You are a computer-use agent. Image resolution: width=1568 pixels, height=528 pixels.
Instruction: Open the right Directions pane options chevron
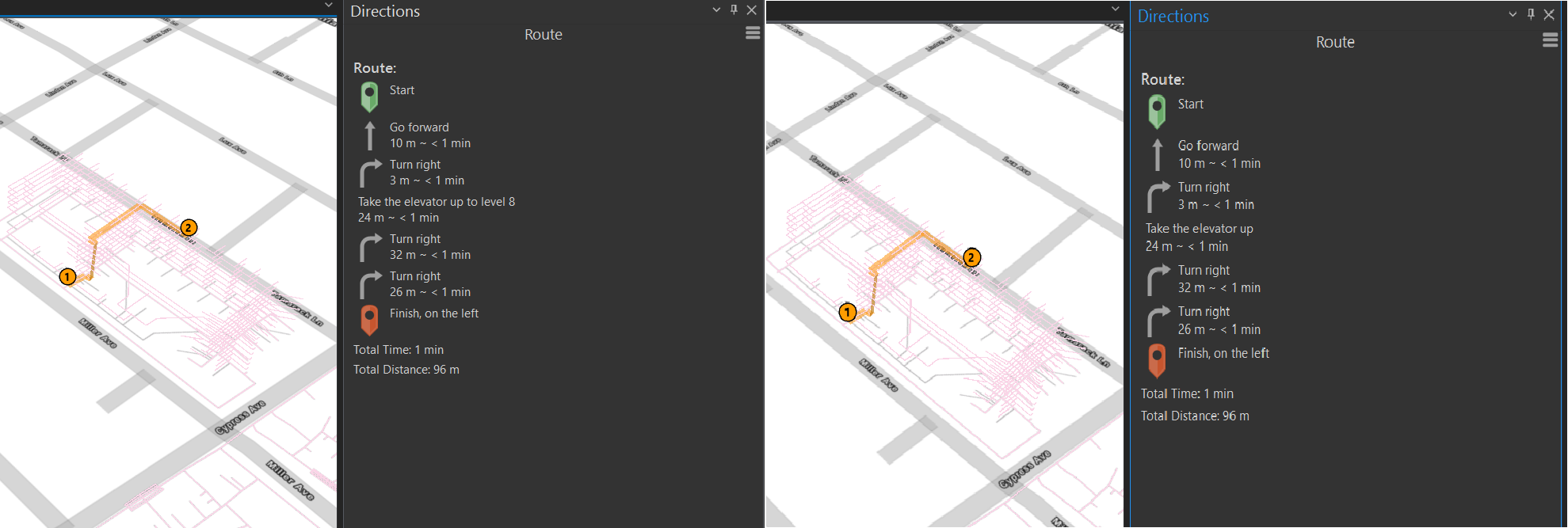pyautogui.click(x=1513, y=14)
